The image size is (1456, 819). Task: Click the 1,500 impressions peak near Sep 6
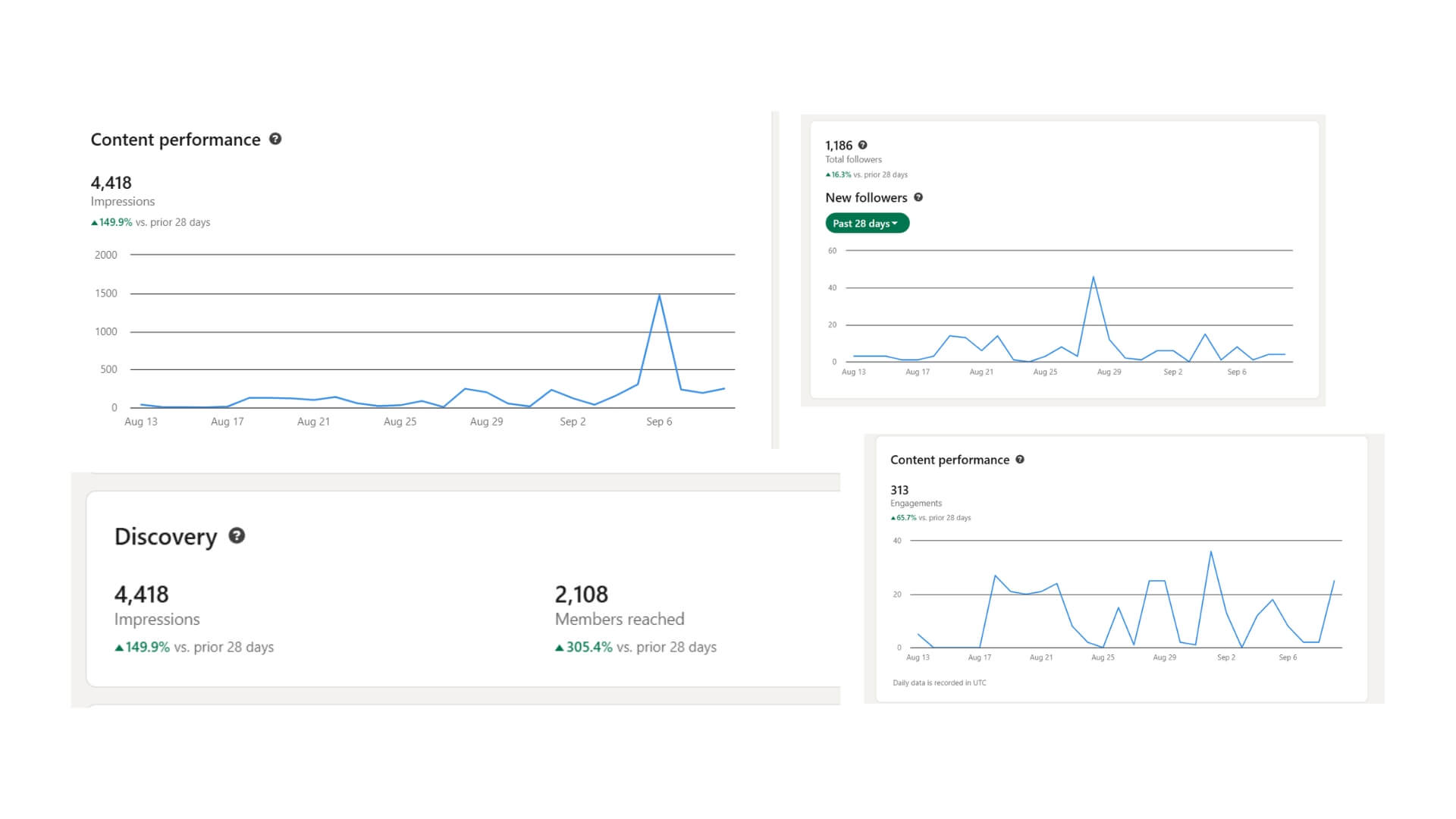pos(659,295)
